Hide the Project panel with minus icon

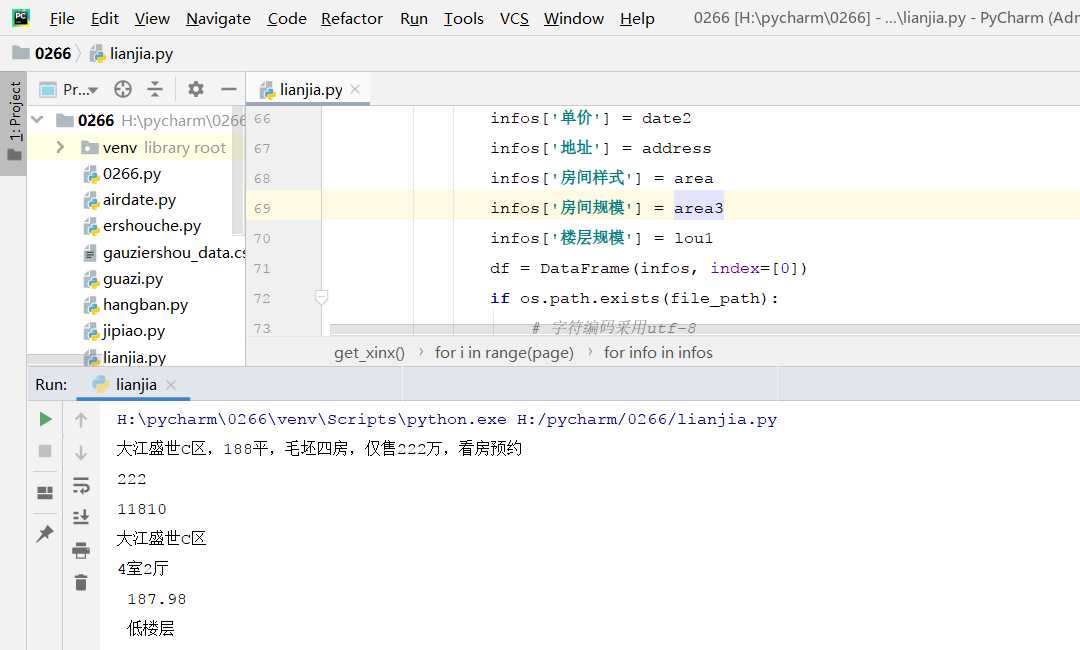pos(229,89)
